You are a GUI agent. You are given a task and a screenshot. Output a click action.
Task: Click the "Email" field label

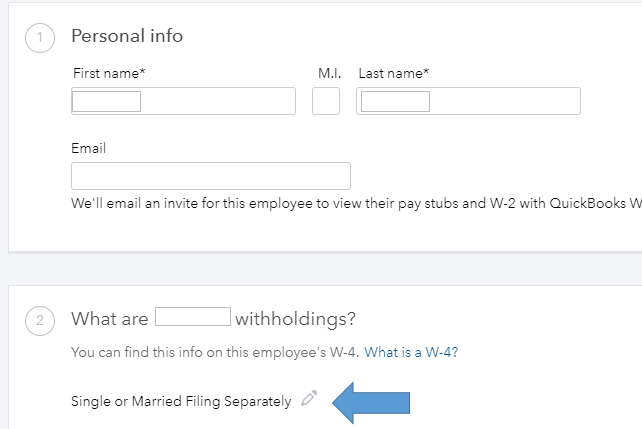click(89, 148)
